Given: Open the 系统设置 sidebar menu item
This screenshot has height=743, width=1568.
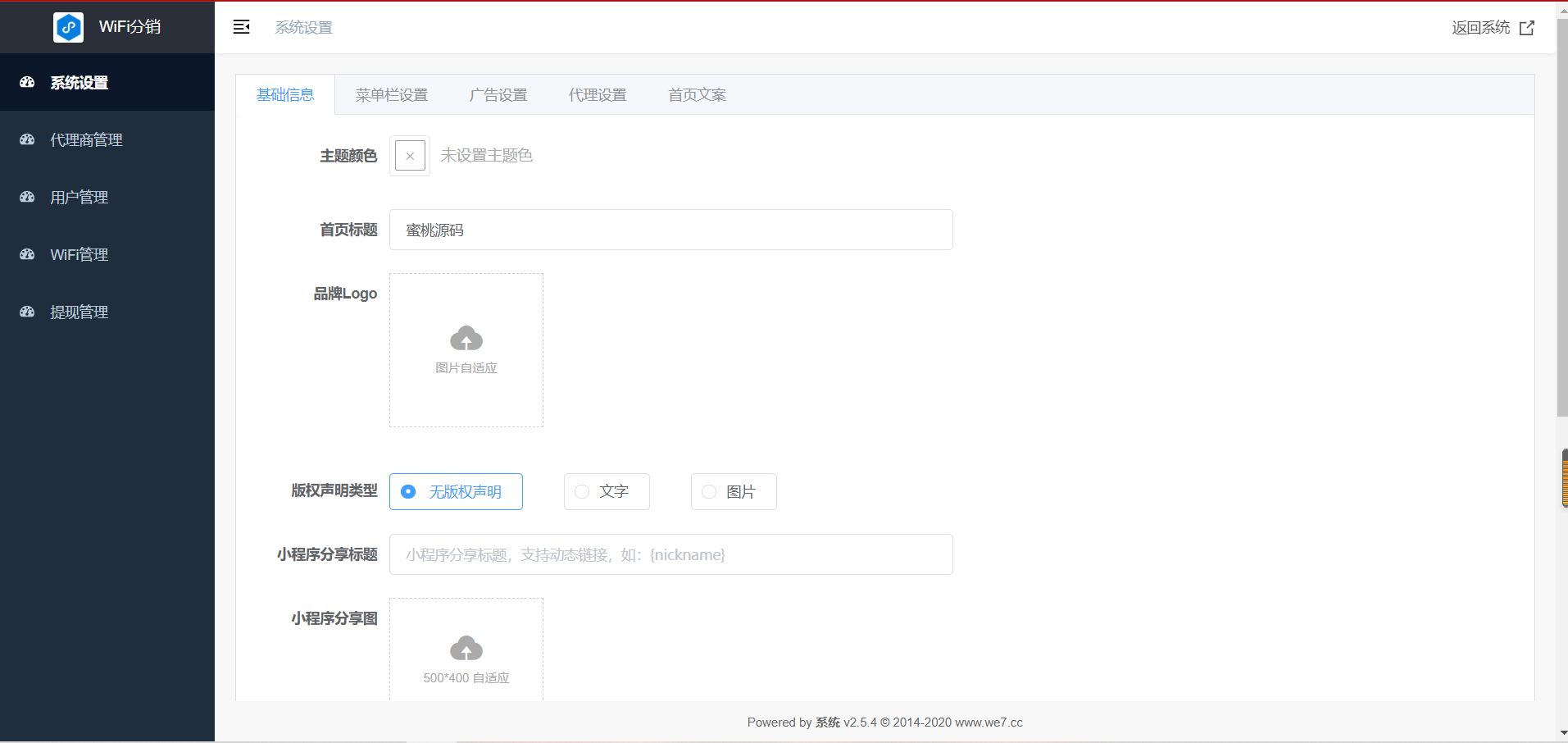Looking at the screenshot, I should (80, 83).
